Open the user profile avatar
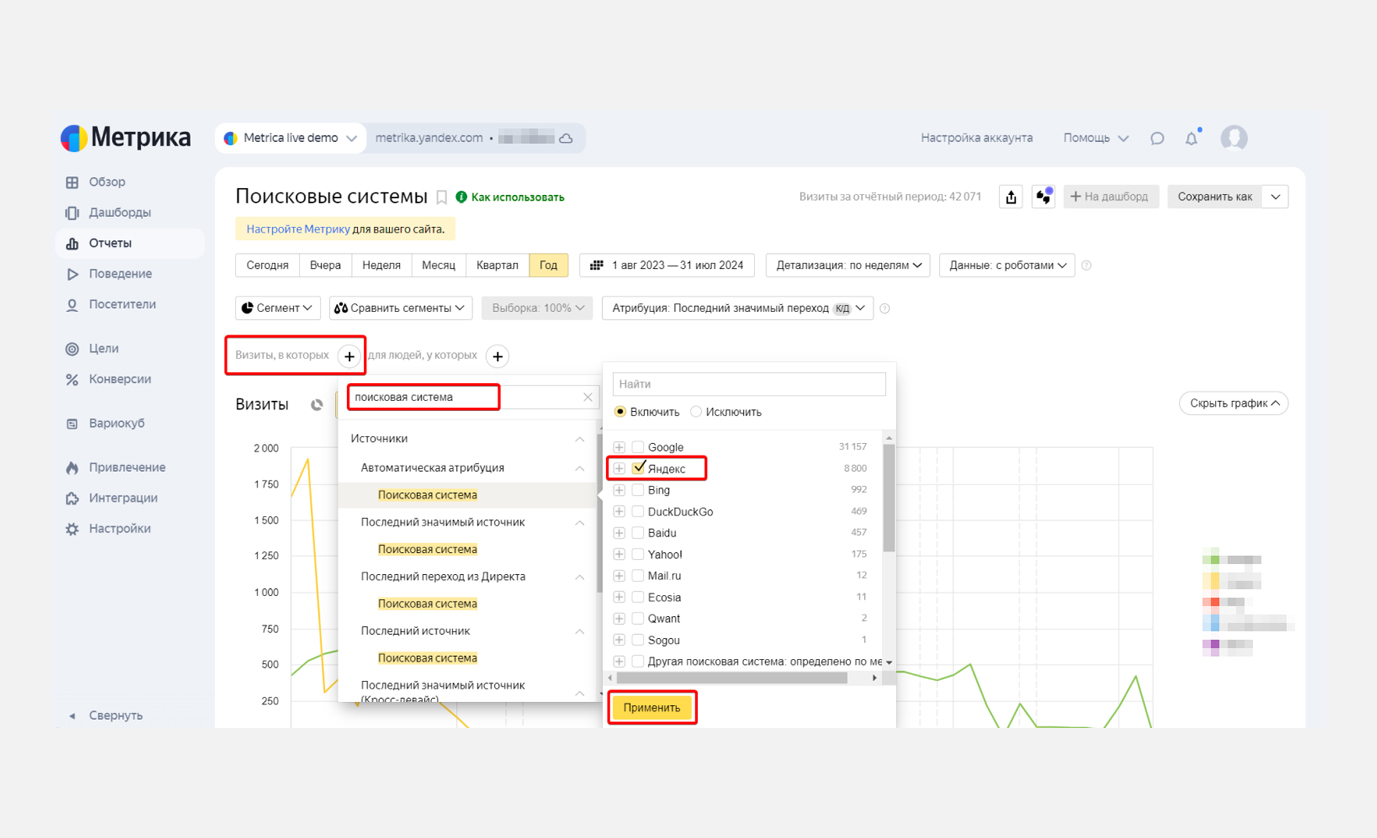The image size is (1377, 838). coord(1234,138)
